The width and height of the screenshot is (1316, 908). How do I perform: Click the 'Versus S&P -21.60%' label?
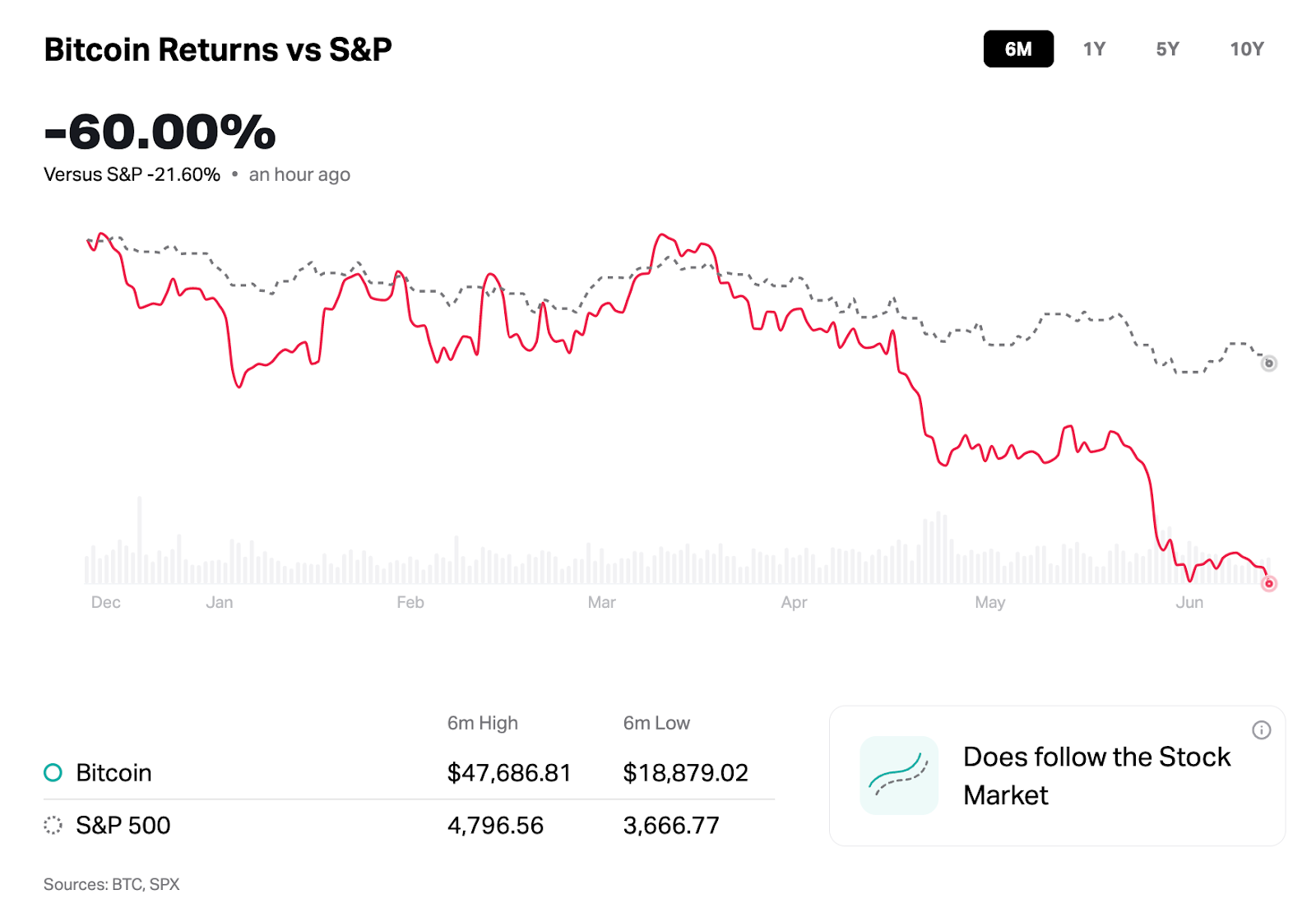[x=132, y=174]
